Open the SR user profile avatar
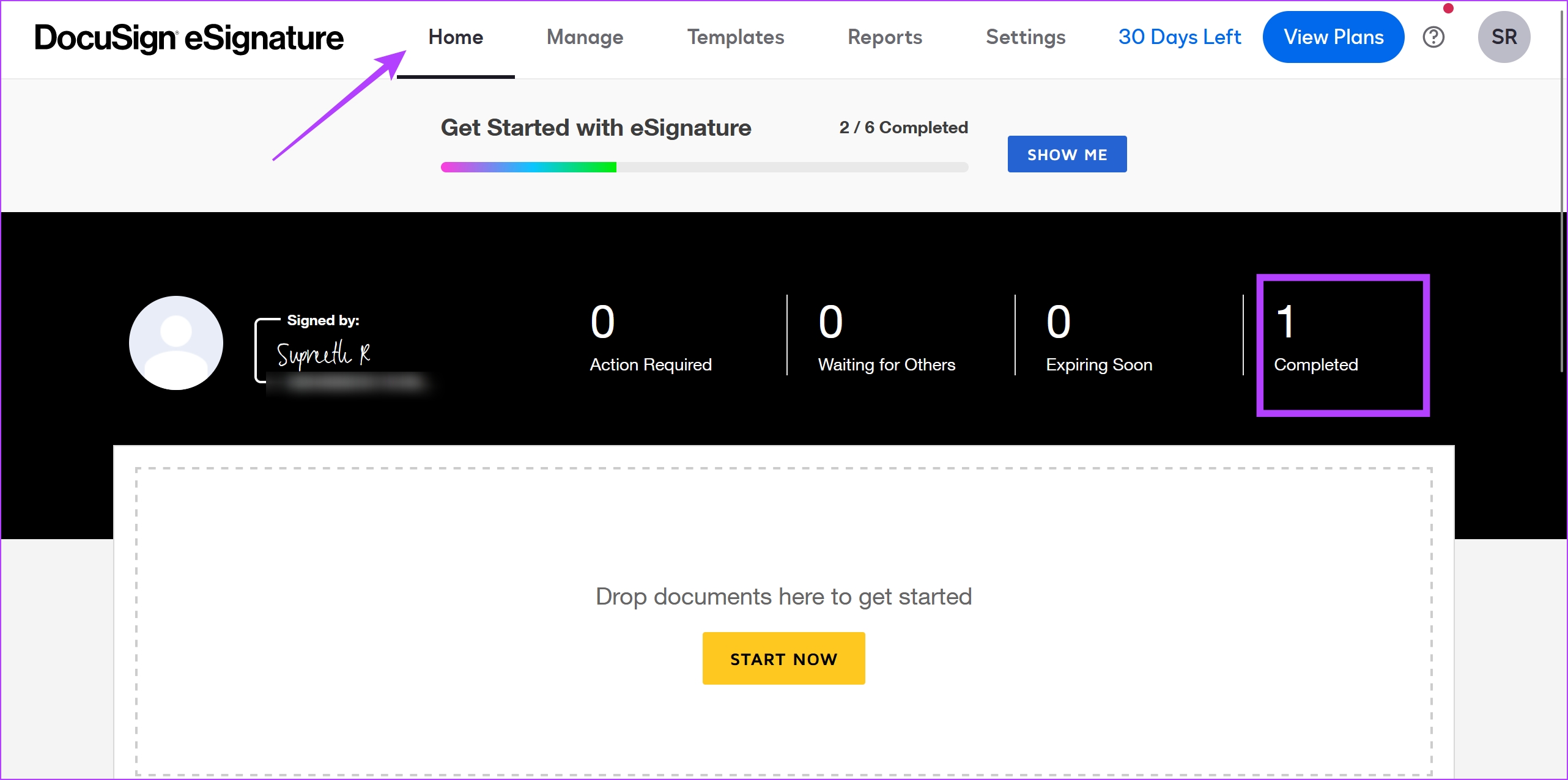Image resolution: width=1568 pixels, height=780 pixels. 1504,37
